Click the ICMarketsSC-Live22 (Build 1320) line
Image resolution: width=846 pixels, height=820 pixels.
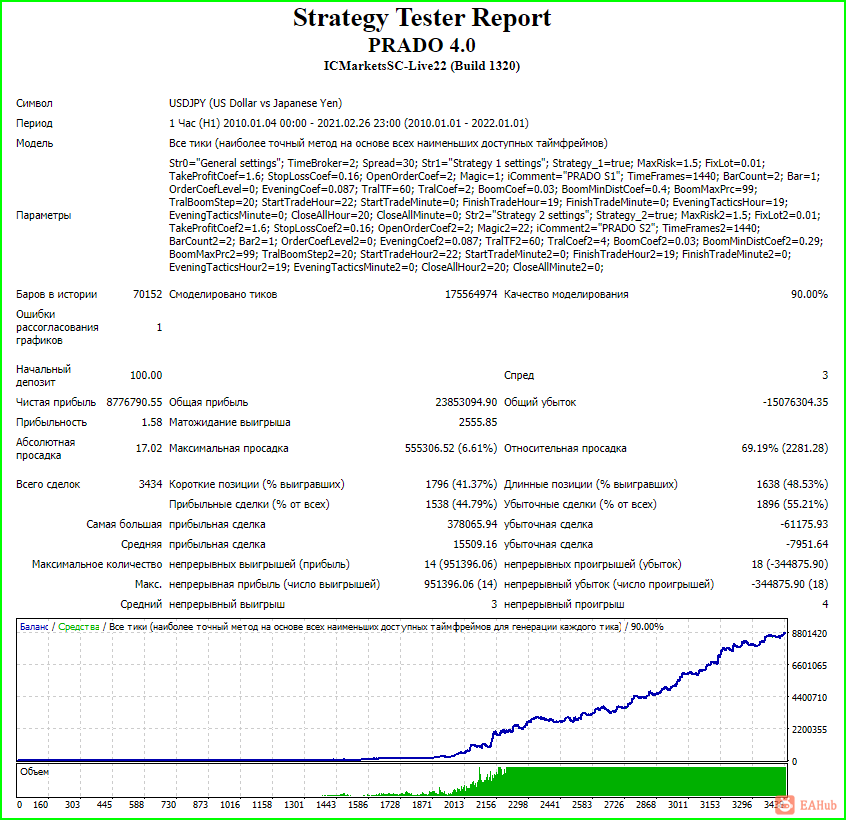coord(422,66)
